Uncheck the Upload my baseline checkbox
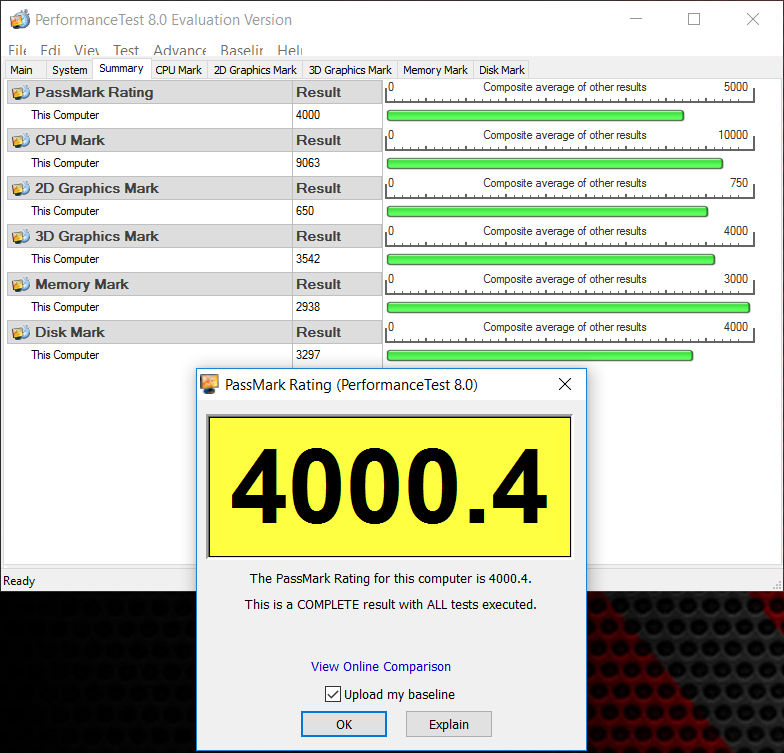The image size is (784, 753). click(x=333, y=694)
